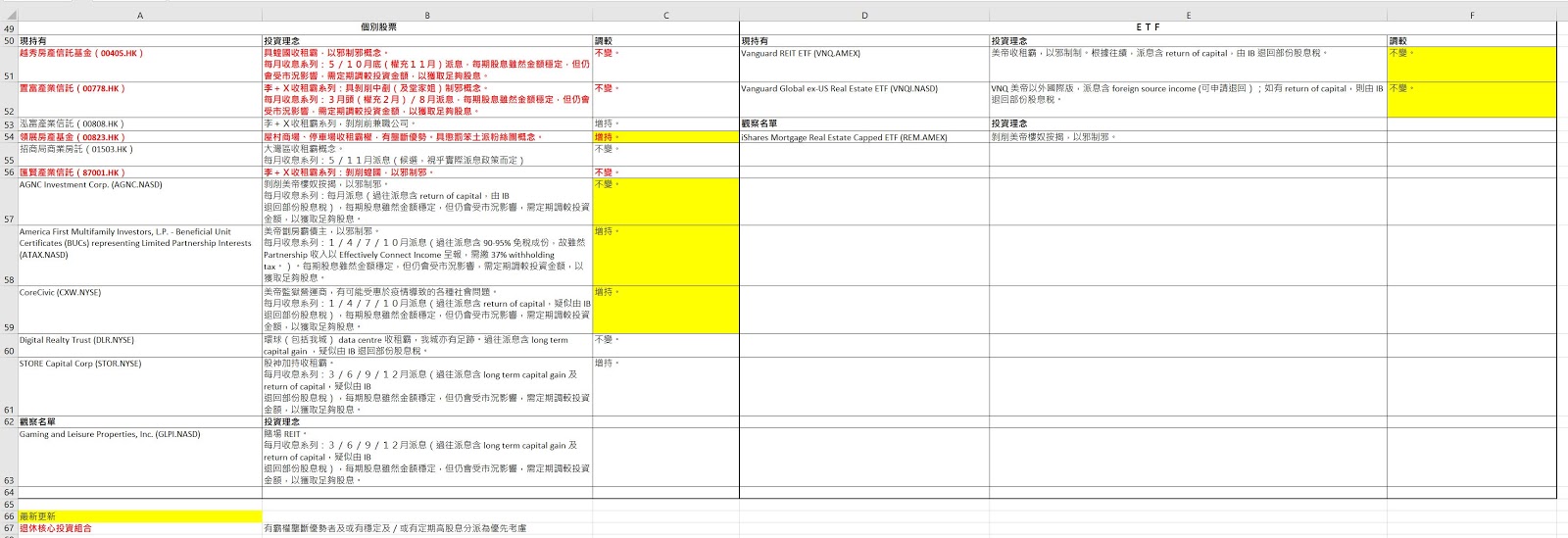The image size is (1568, 538).
Task: Click the 觀察名單 heading in column D
Action: pos(864,124)
